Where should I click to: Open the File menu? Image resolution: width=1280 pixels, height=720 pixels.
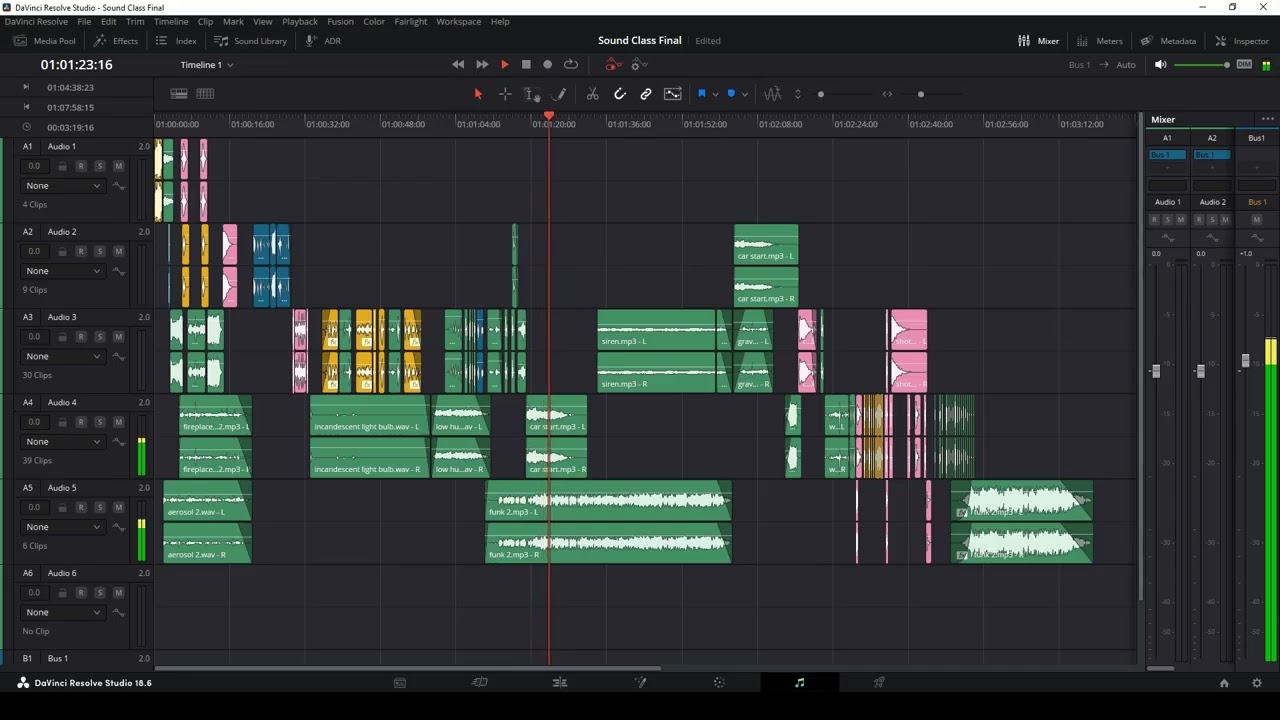(x=84, y=21)
